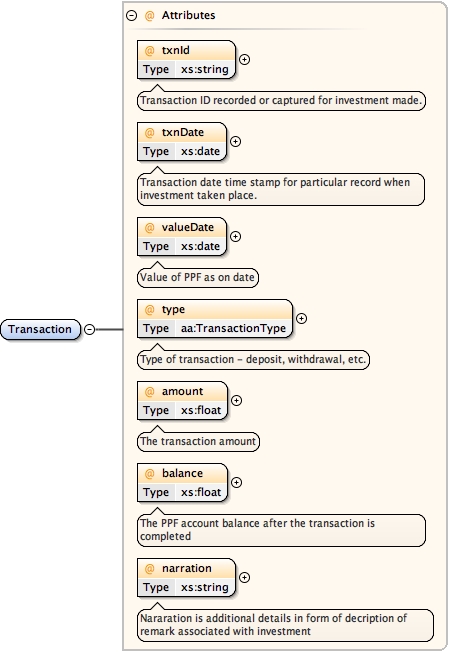465x652 pixels.
Task: Click the @ icon beside valueDate
Action: (x=149, y=227)
